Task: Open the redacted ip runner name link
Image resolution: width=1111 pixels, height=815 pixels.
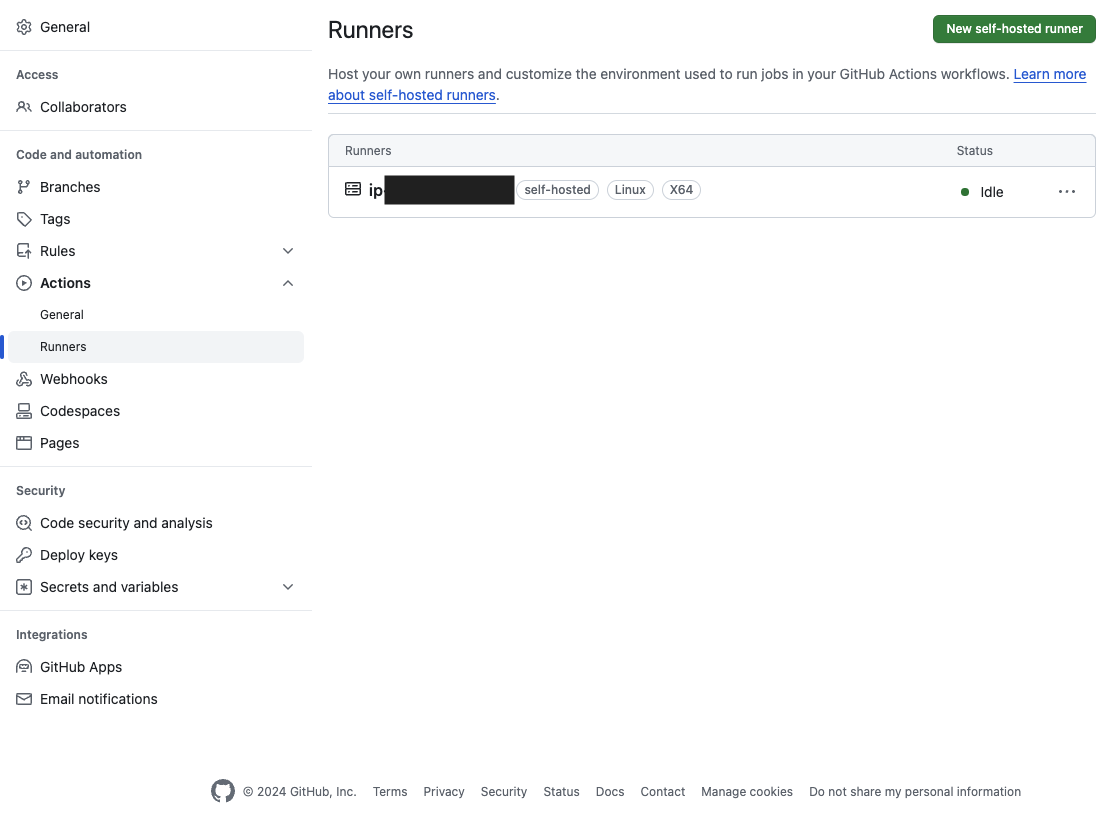Action: coord(441,190)
